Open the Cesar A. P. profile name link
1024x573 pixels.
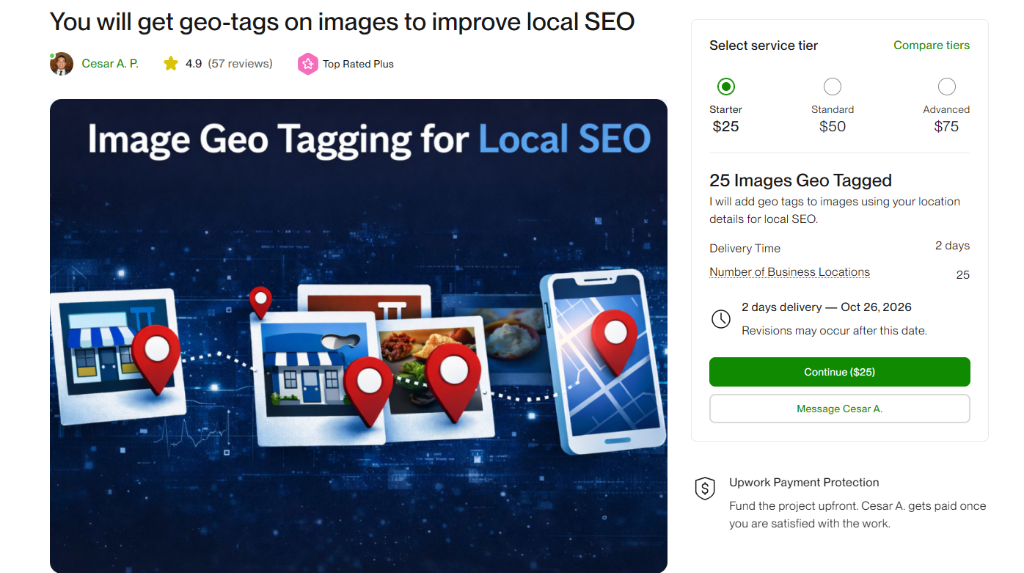tap(110, 63)
